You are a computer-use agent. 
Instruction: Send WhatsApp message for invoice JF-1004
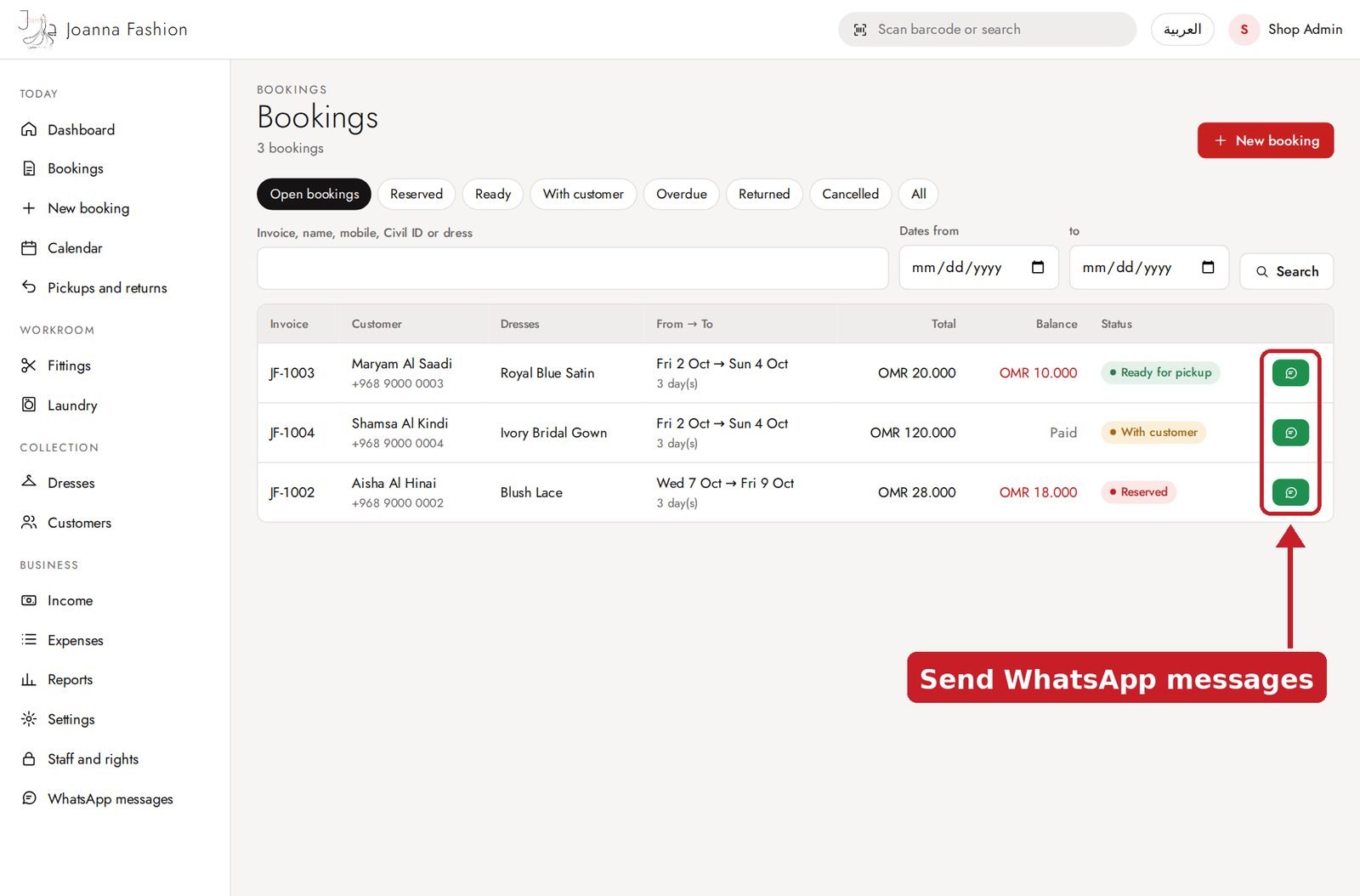point(1290,433)
